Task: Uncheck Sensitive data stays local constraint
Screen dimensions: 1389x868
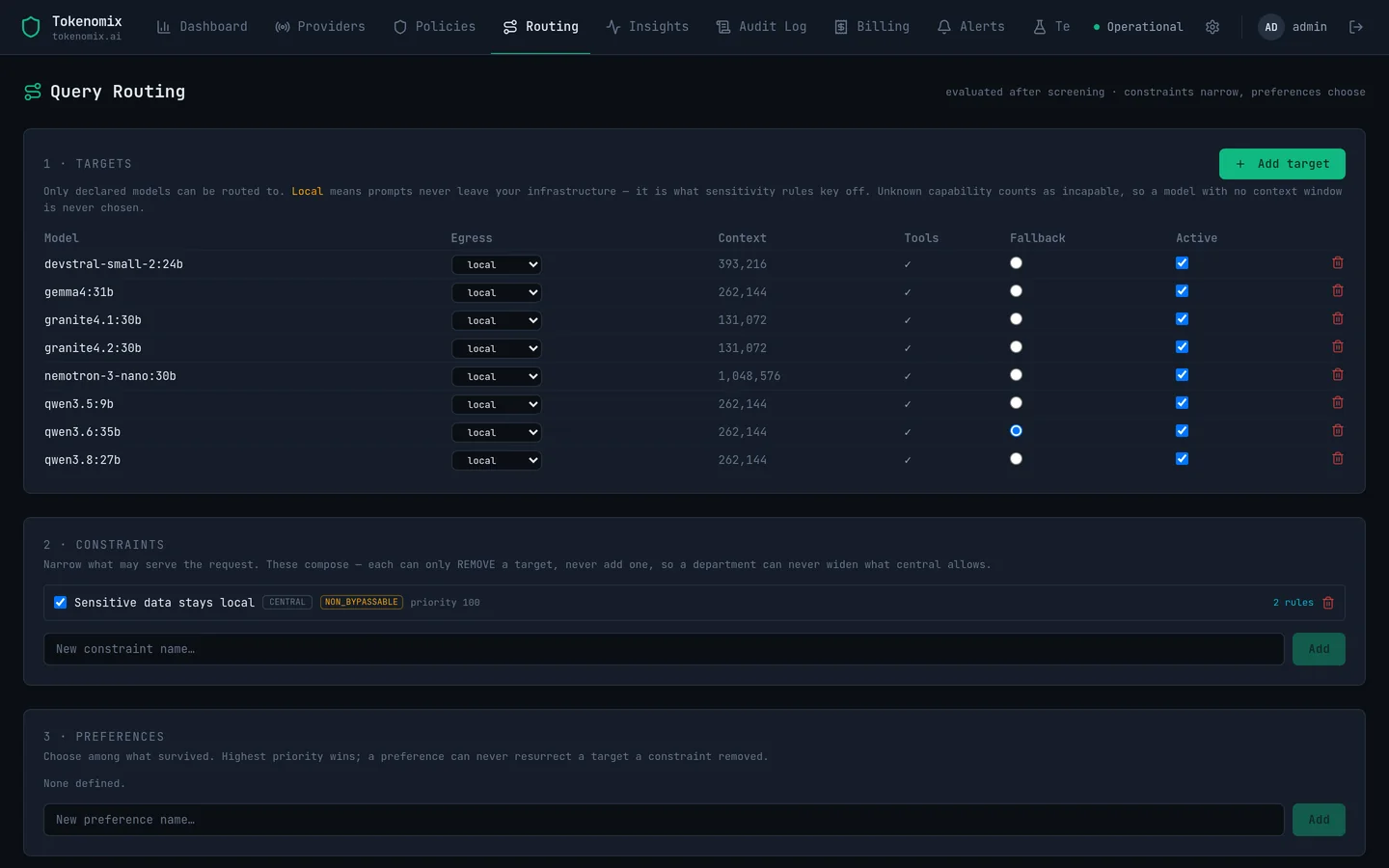Action: coord(60,603)
